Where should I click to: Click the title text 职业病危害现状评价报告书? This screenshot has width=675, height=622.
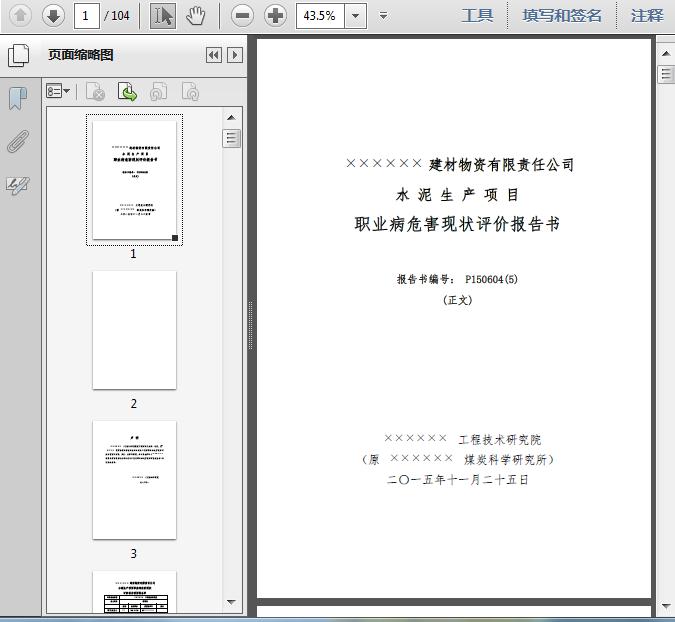coord(457,224)
